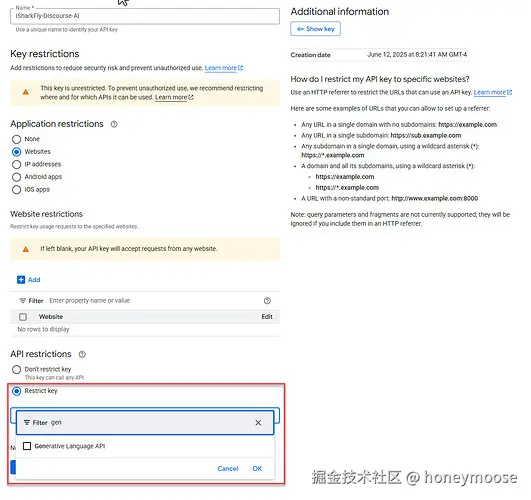The image size is (531, 500).
Task: Select the None application restriction
Action: click(x=16, y=139)
